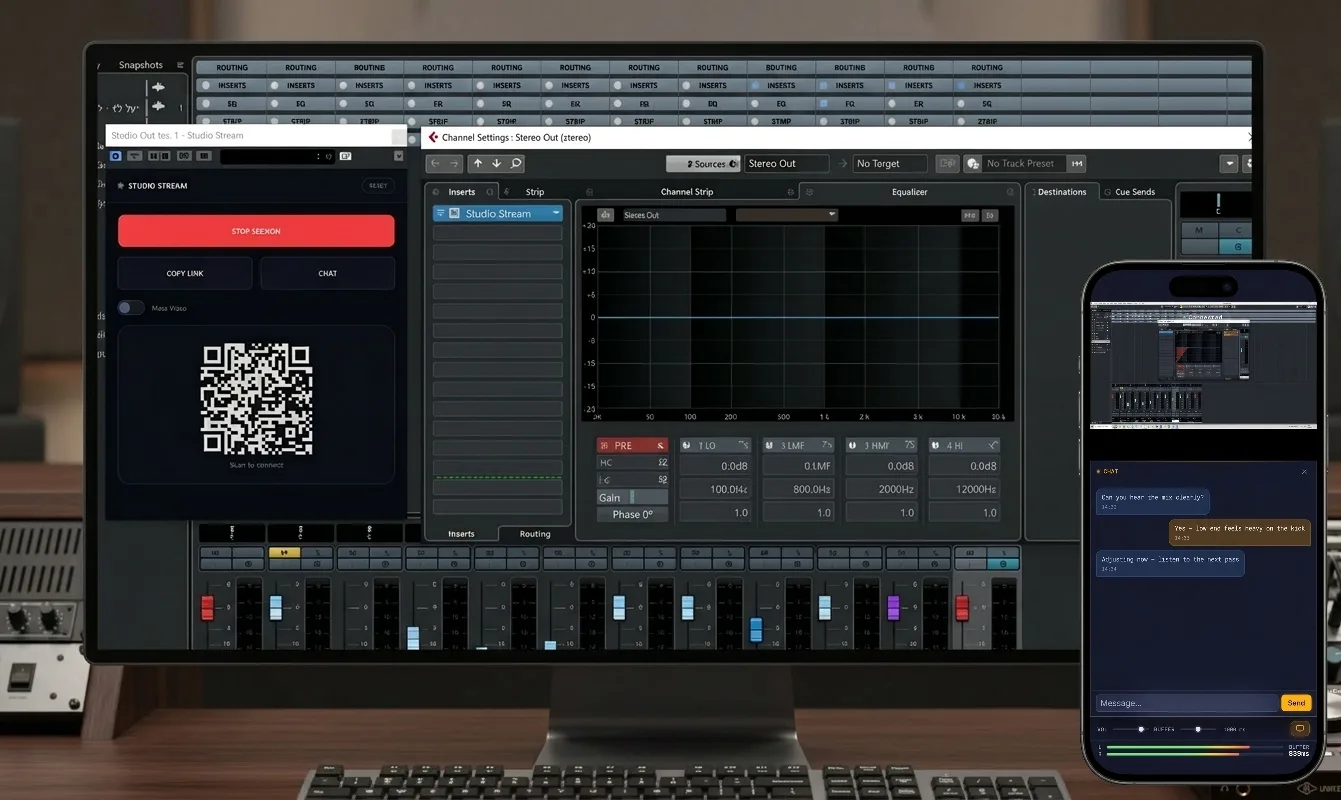
Task: Open the Snapshots list menu icon
Action: tap(180, 65)
